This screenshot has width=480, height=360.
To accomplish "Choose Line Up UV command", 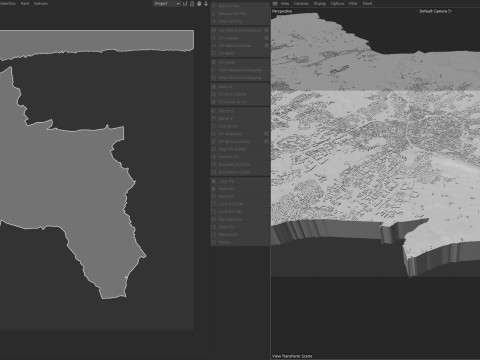I will [x=240, y=126].
